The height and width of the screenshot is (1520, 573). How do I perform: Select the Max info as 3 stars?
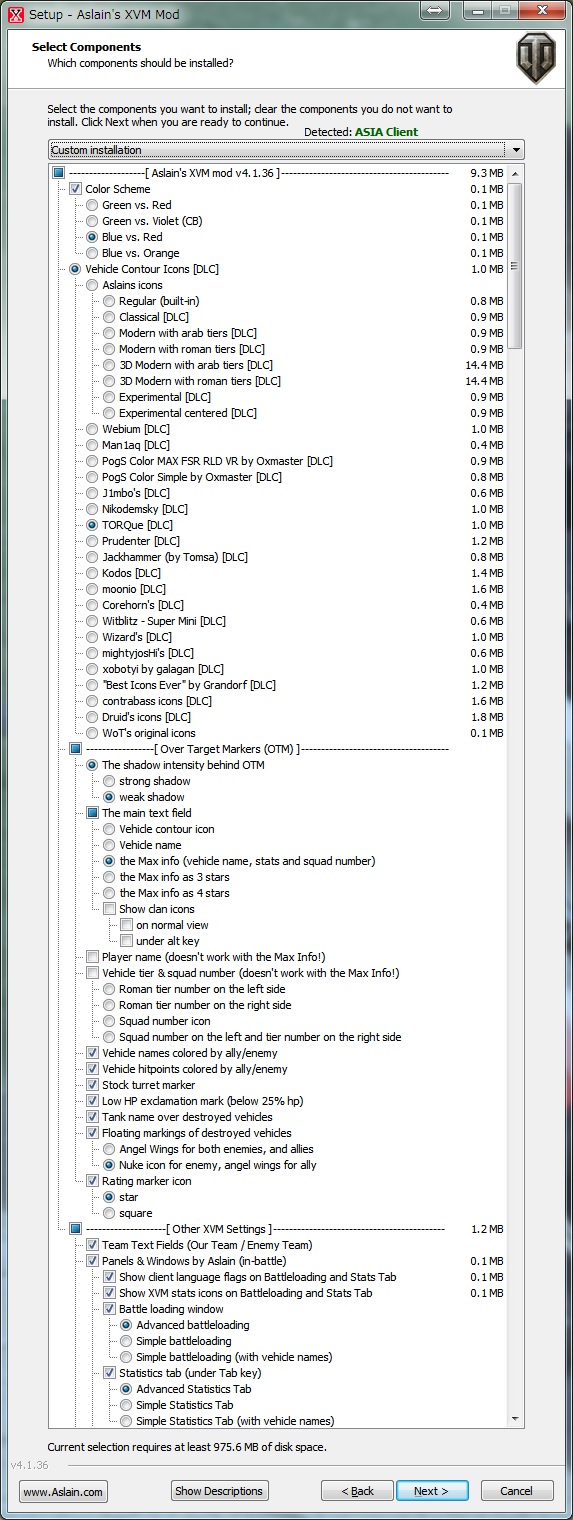point(110,877)
